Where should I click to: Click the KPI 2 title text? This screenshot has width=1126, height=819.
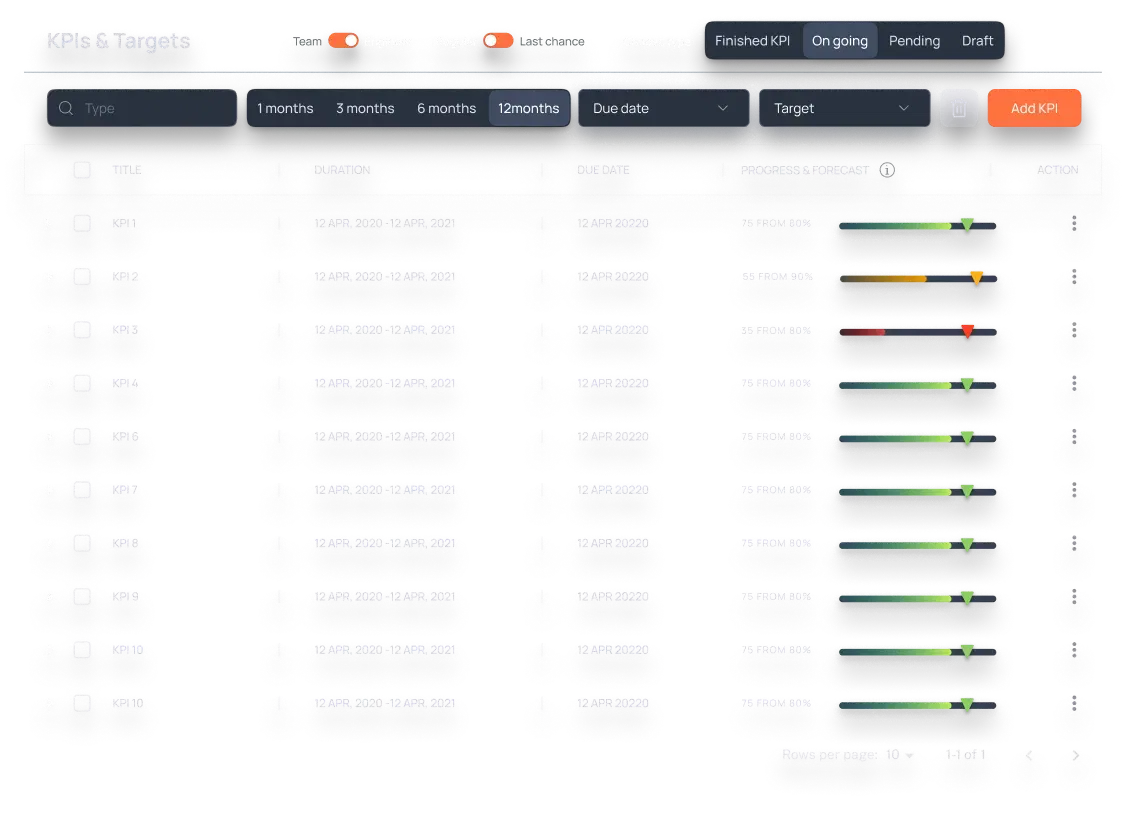[x=125, y=277]
